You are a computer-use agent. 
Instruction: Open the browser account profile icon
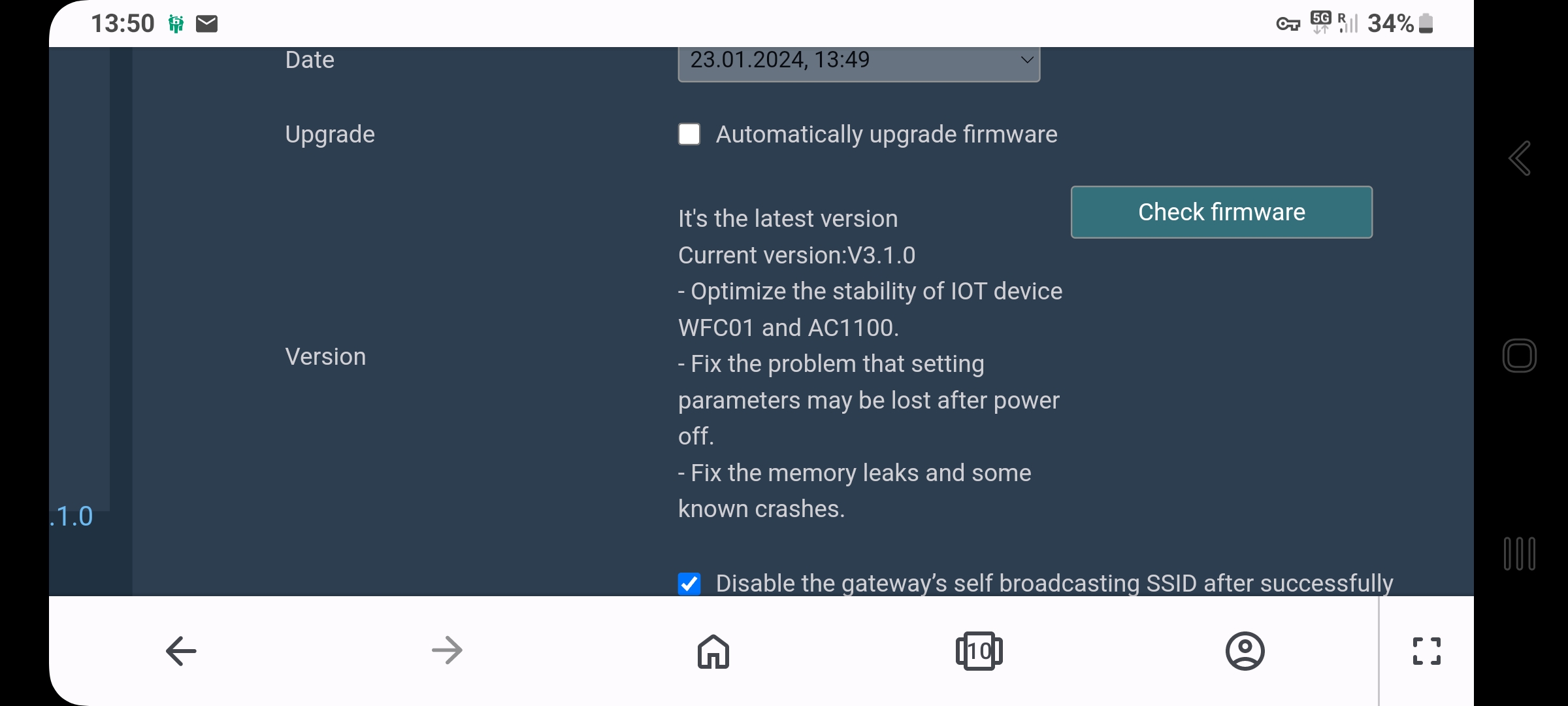[1245, 651]
